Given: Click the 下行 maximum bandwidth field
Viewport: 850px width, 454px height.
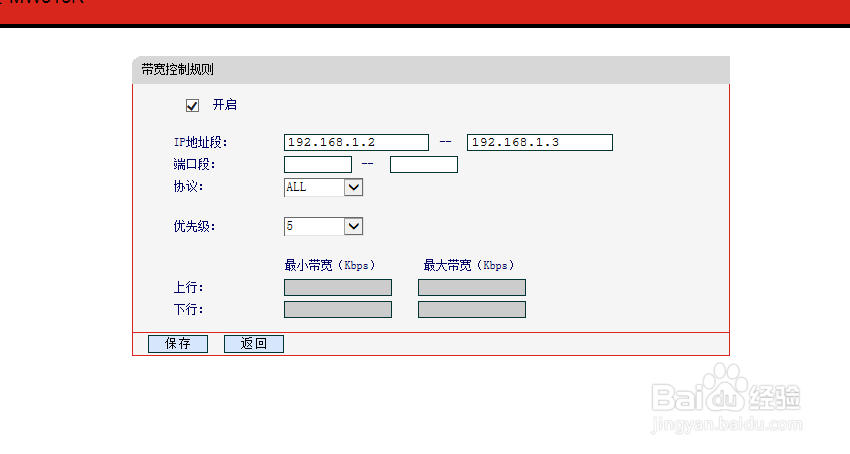Looking at the screenshot, I should coord(472,310).
